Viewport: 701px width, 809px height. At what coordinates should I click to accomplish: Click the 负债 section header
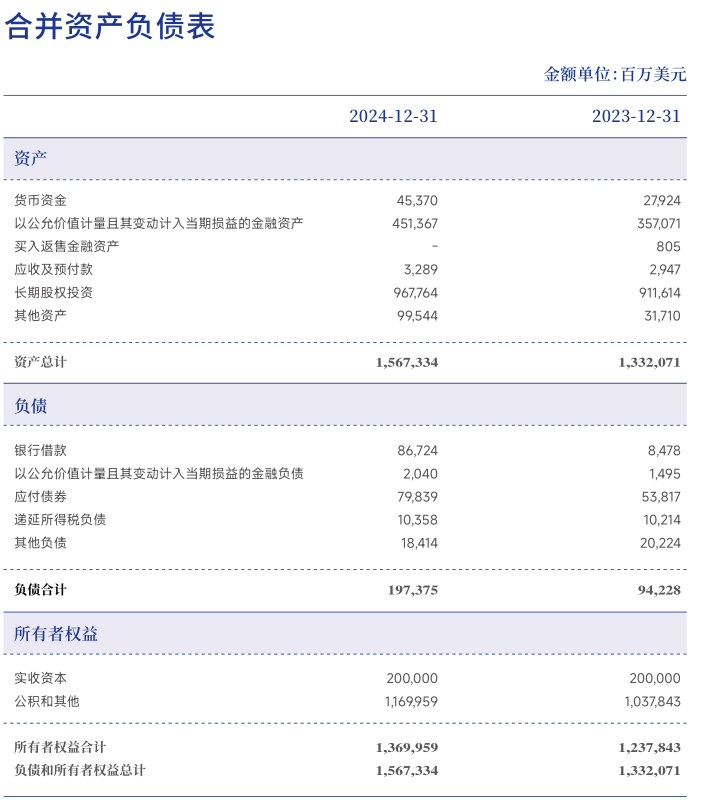(x=31, y=406)
